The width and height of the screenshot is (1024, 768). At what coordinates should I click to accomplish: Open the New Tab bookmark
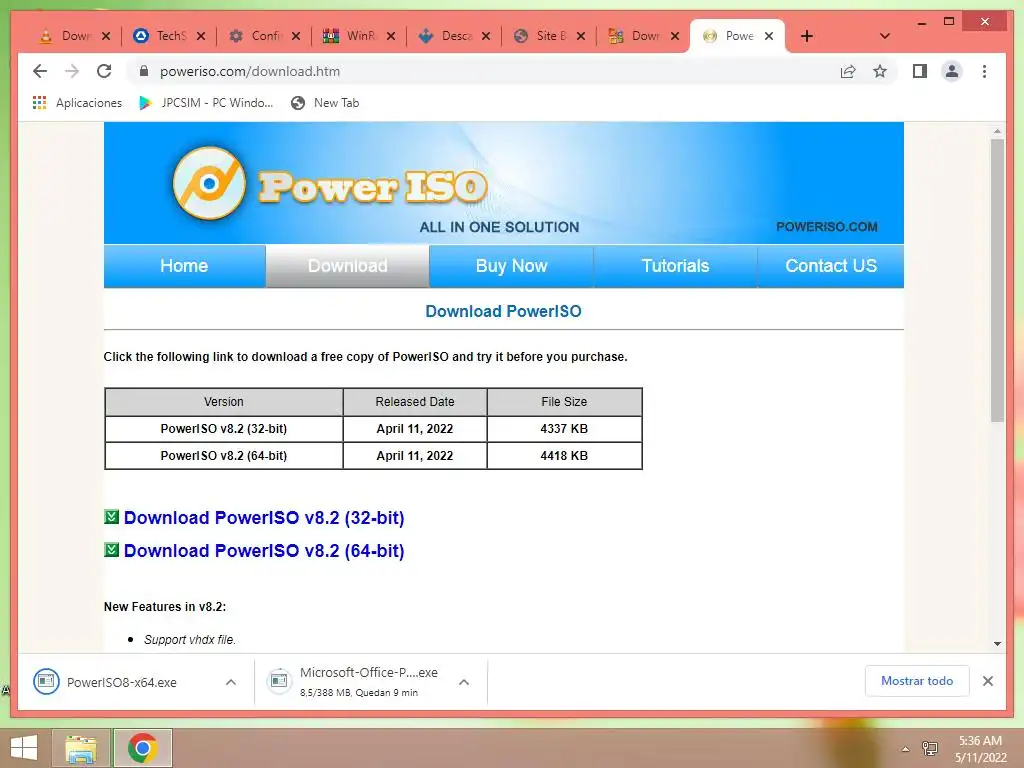[x=325, y=103]
